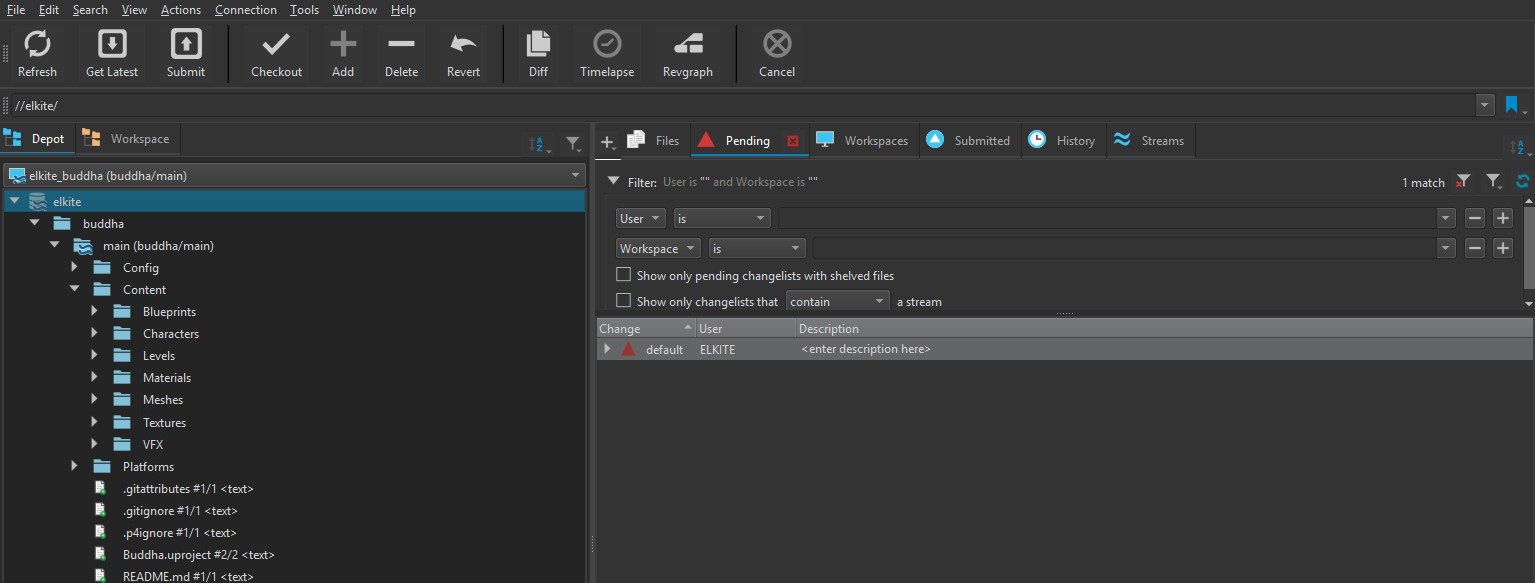
Task: Sort by the Change column header
Action: 645,328
